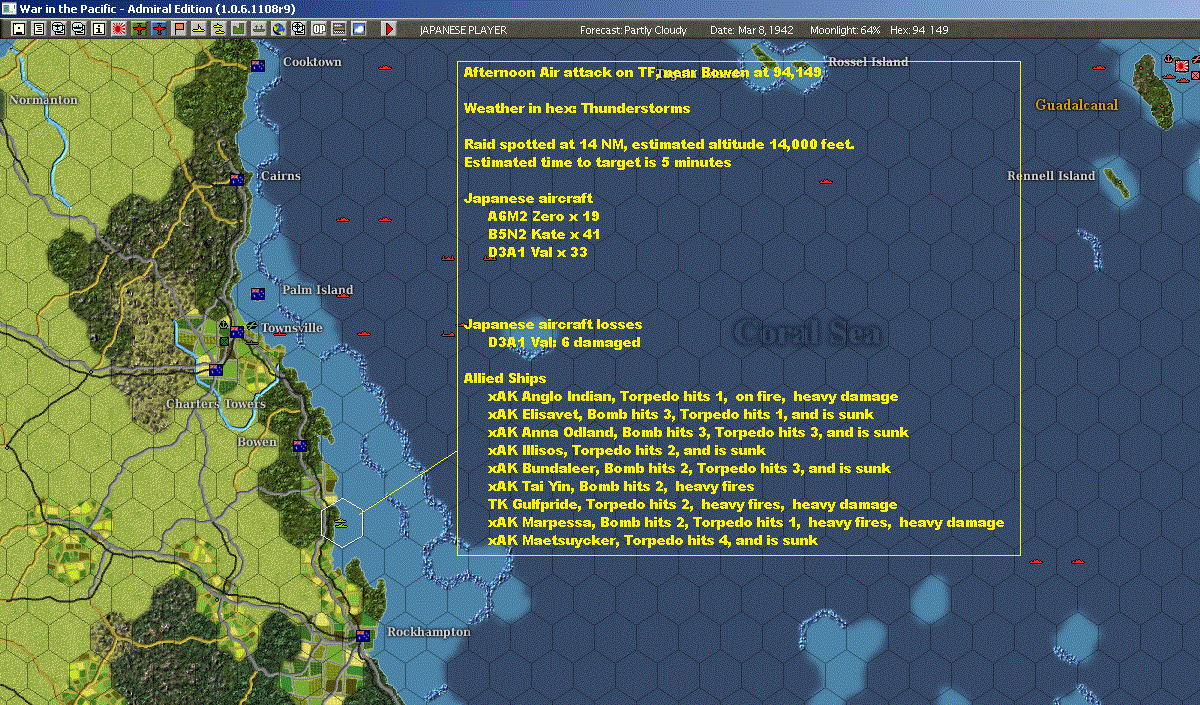Click the TK Gulfpride report line
Screen dimensions: 1200x705
click(x=693, y=504)
